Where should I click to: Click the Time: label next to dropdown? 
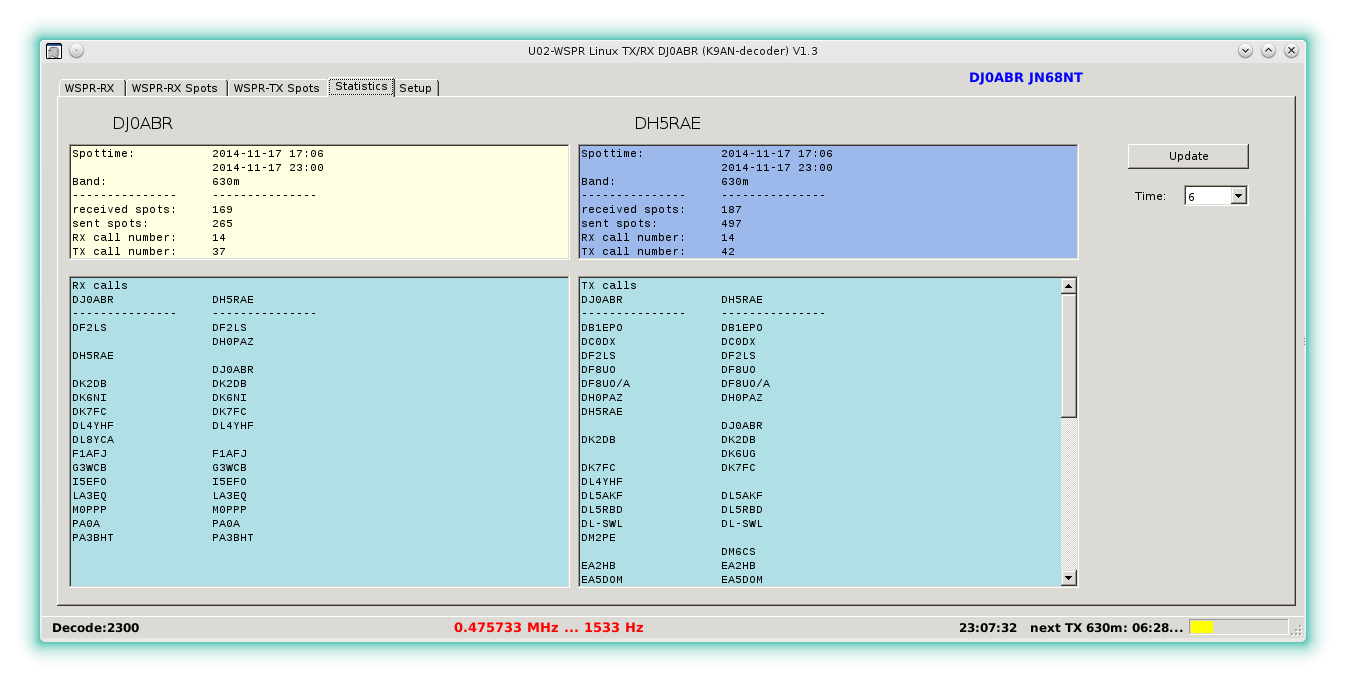[1150, 196]
